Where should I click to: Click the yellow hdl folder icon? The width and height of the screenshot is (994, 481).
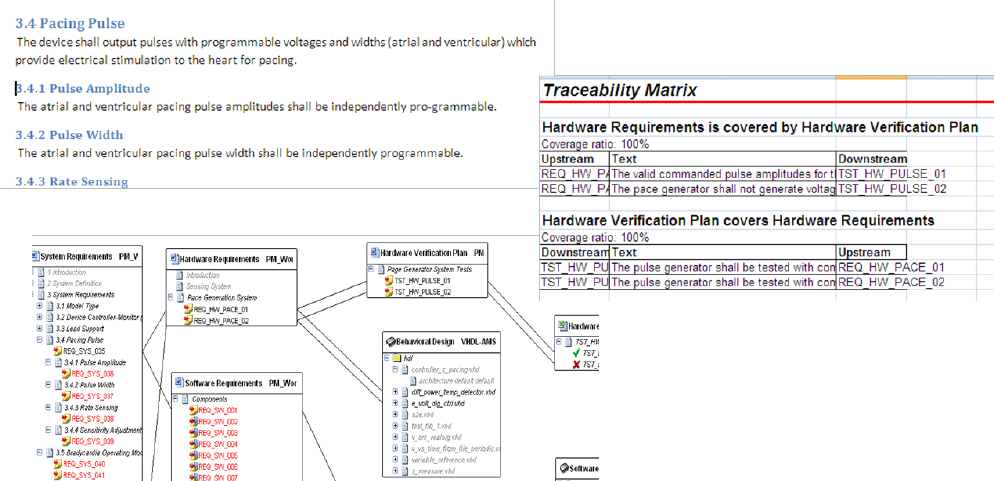(397, 358)
